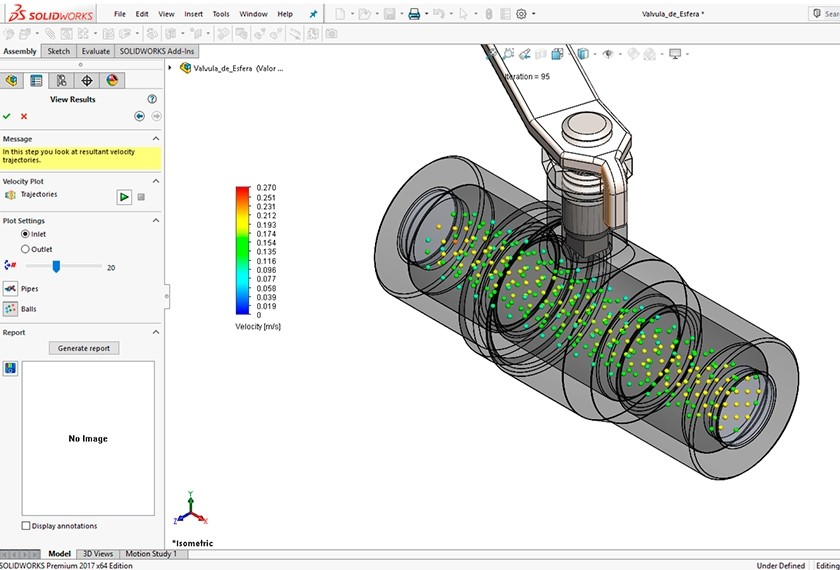The height and width of the screenshot is (570, 840).
Task: Collapse the Plot Settings section
Action: (155, 221)
